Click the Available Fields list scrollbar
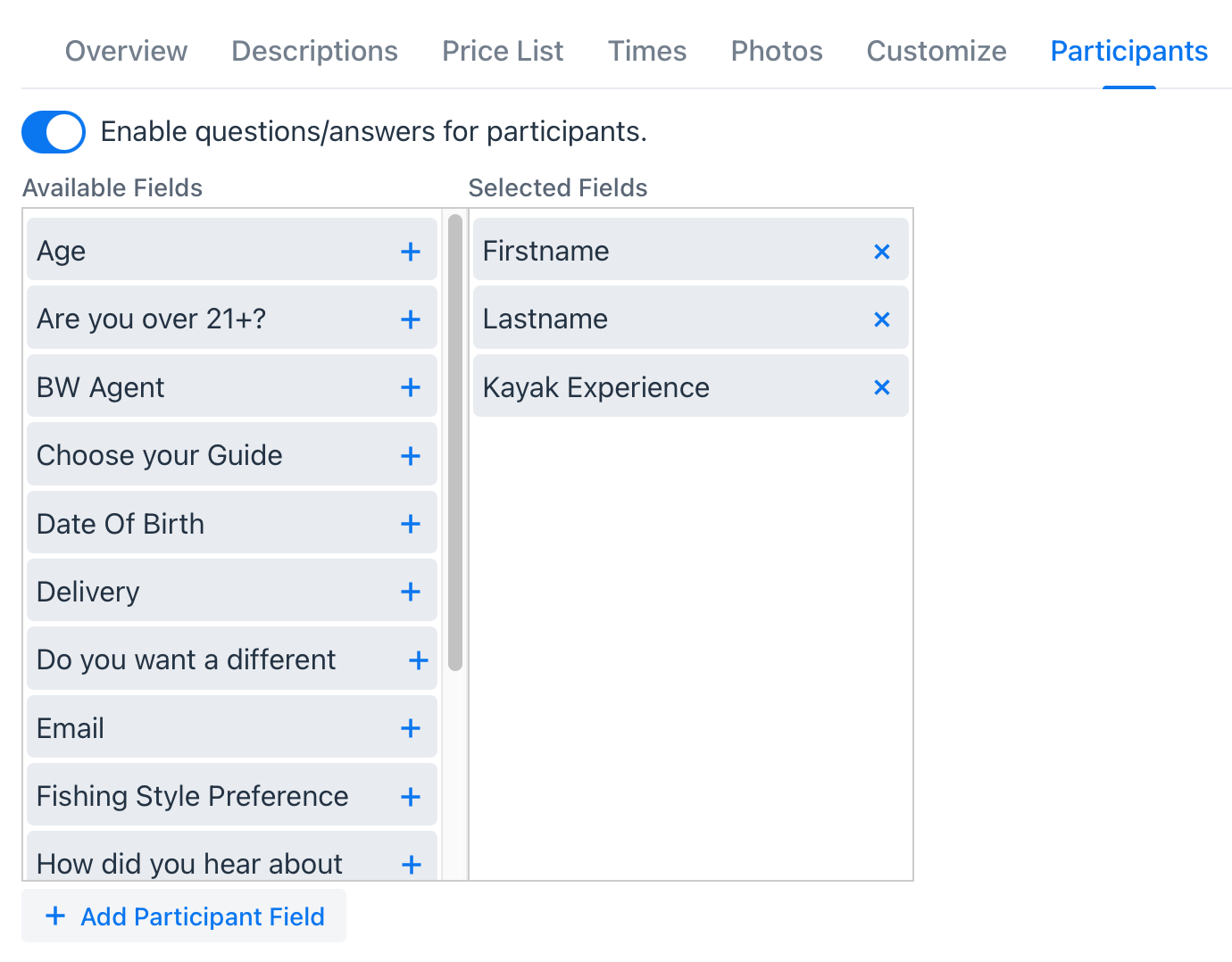1232x962 pixels. point(455,442)
